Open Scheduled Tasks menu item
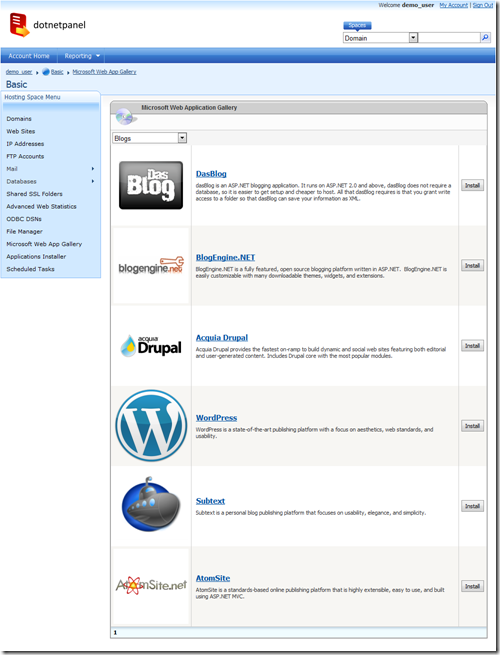500x655 pixels. click(x=30, y=269)
